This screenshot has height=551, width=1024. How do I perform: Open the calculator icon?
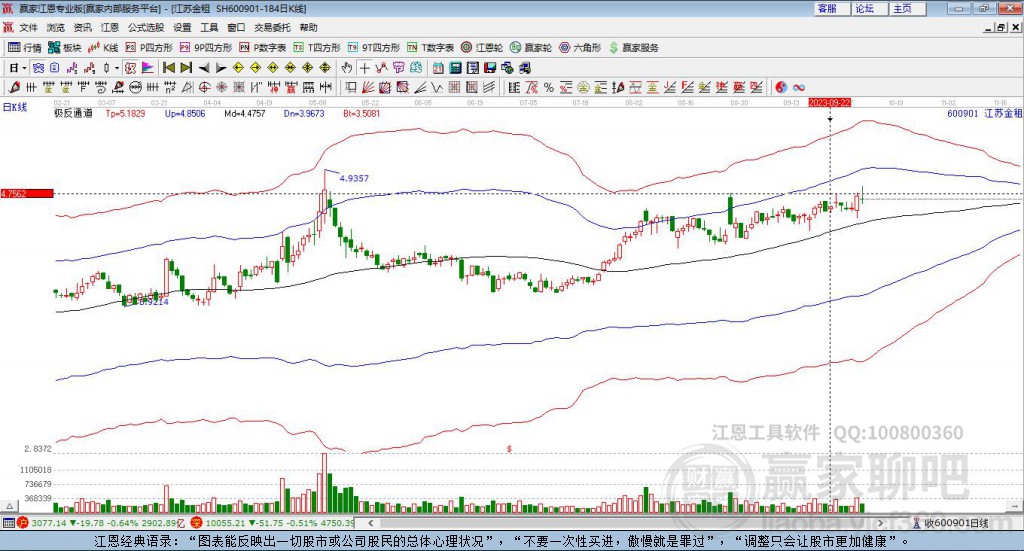click(x=455, y=68)
